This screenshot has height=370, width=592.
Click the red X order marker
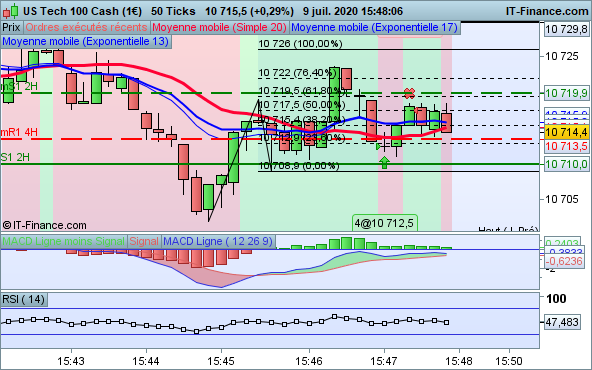coord(409,93)
